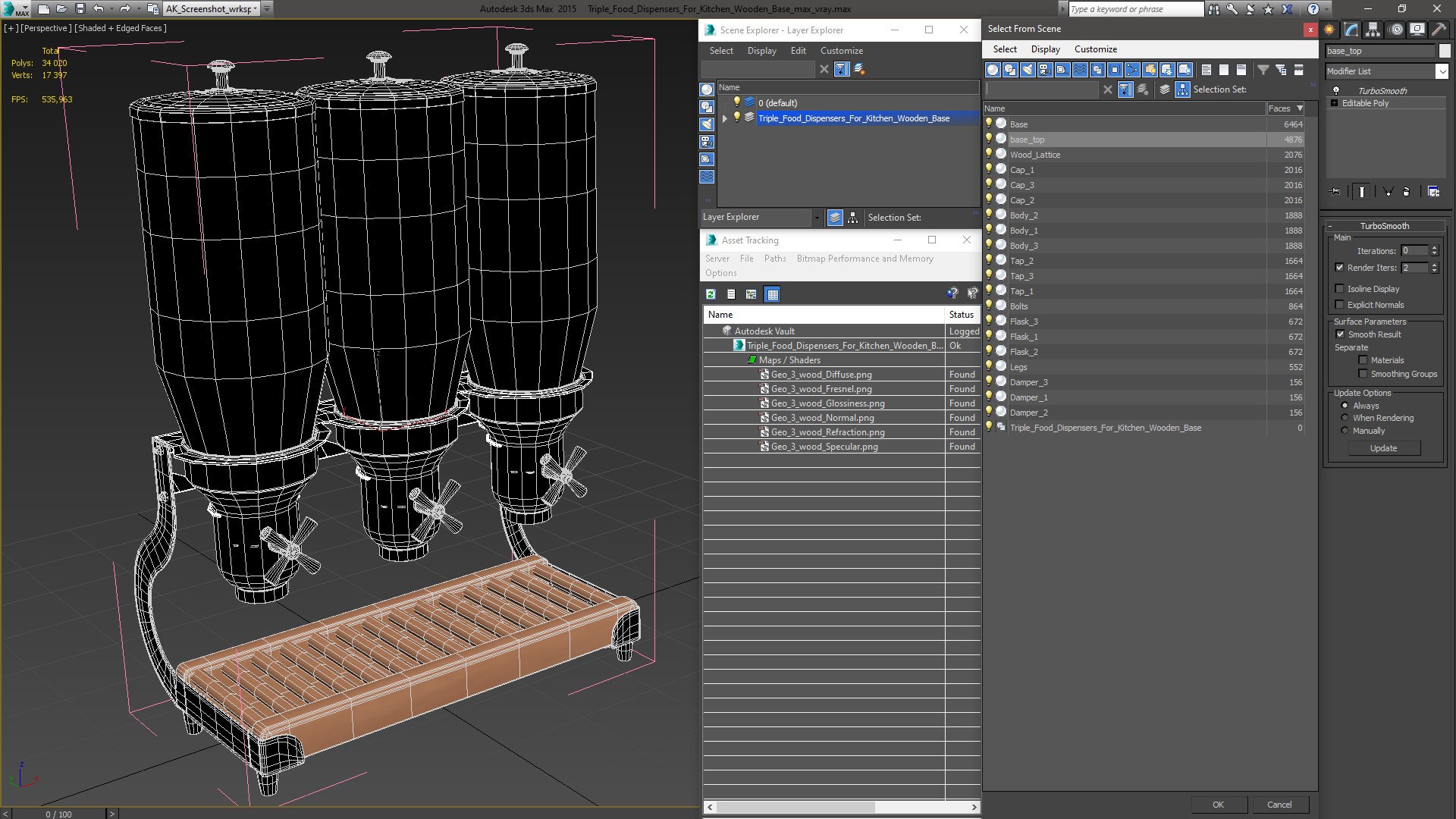The width and height of the screenshot is (1456, 819).
Task: Switch Asset Tracking to table view
Action: coord(772,294)
